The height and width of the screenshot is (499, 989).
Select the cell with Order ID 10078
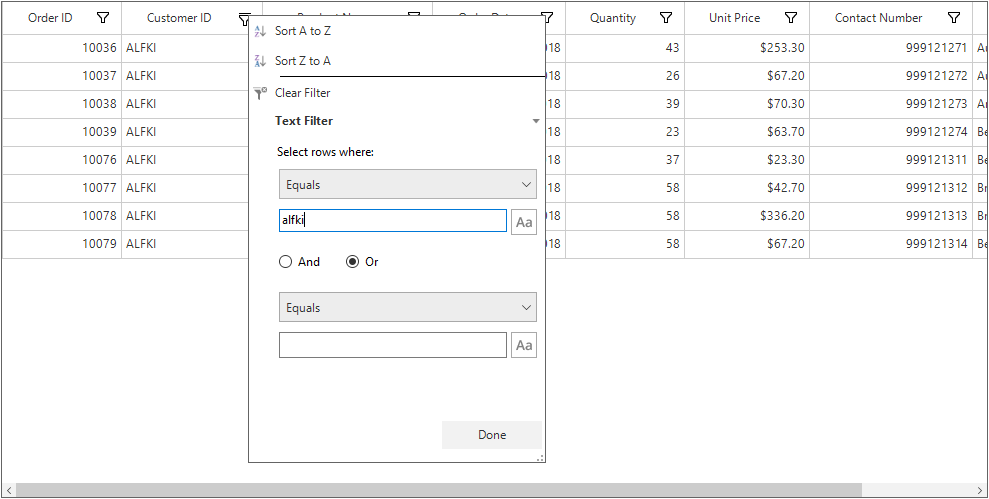[x=62, y=216]
